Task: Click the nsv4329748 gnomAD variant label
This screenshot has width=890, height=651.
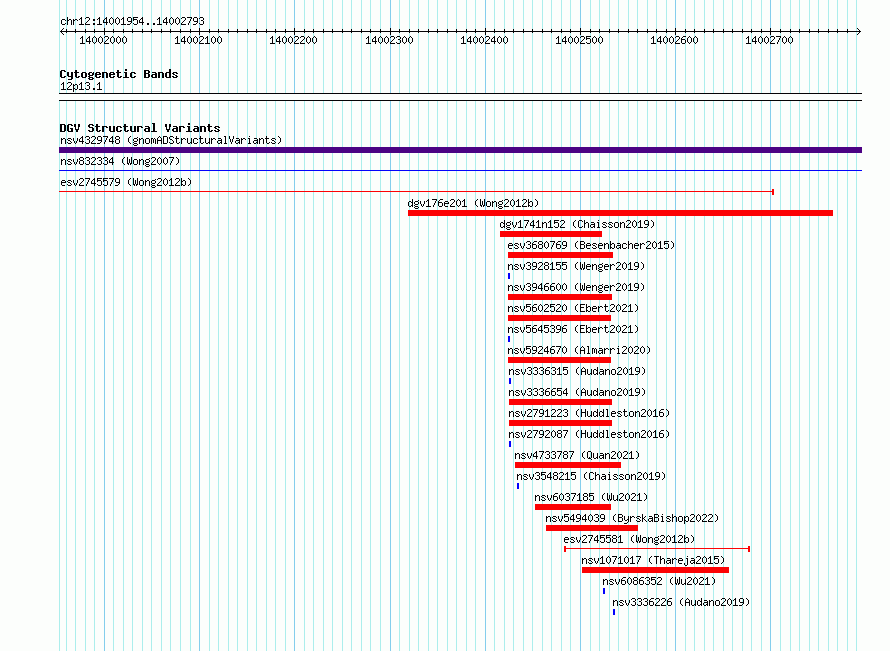Action: click(x=171, y=140)
